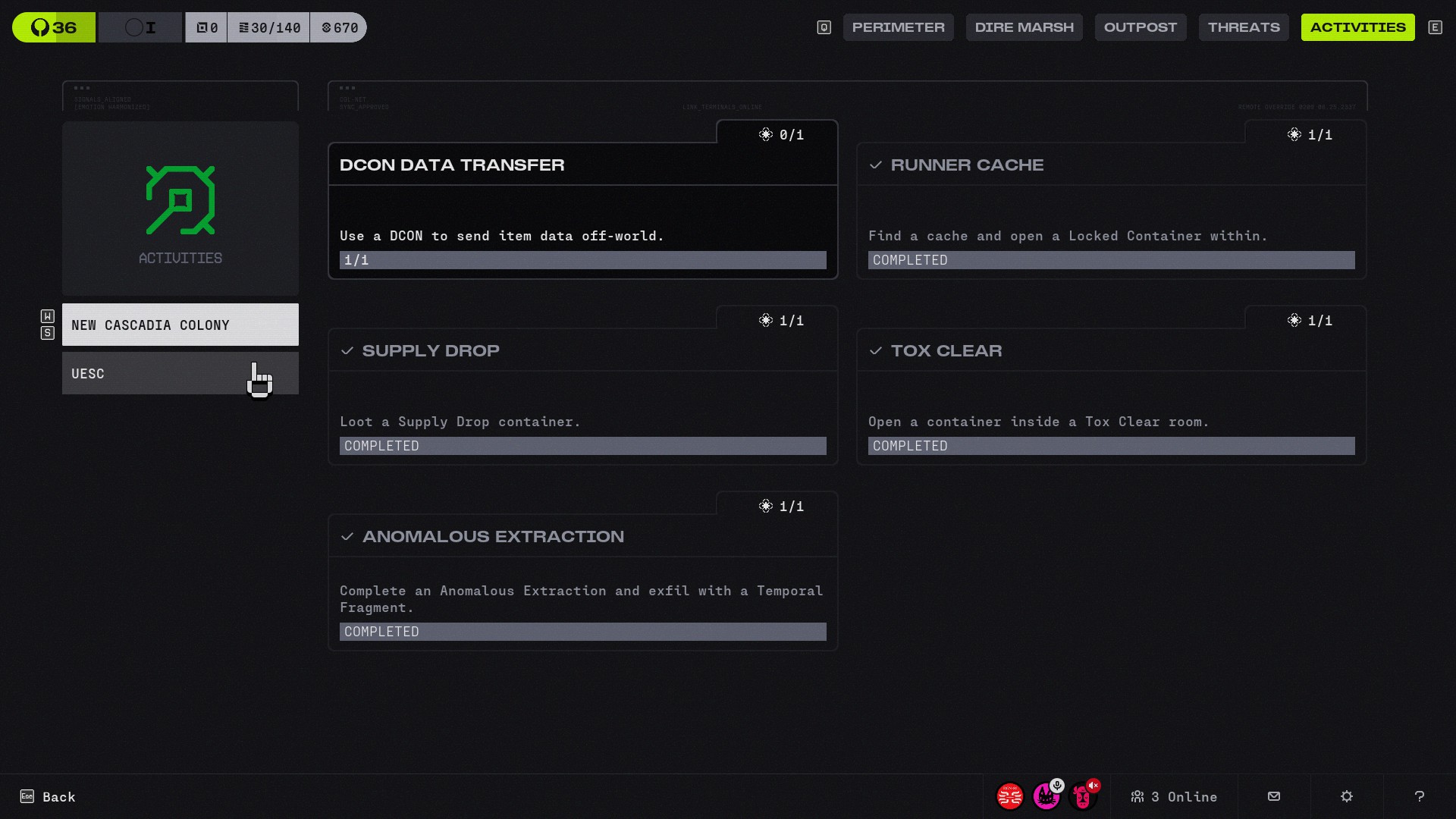The height and width of the screenshot is (819, 1456).
Task: Open the Outpost tab
Action: pos(1140,27)
